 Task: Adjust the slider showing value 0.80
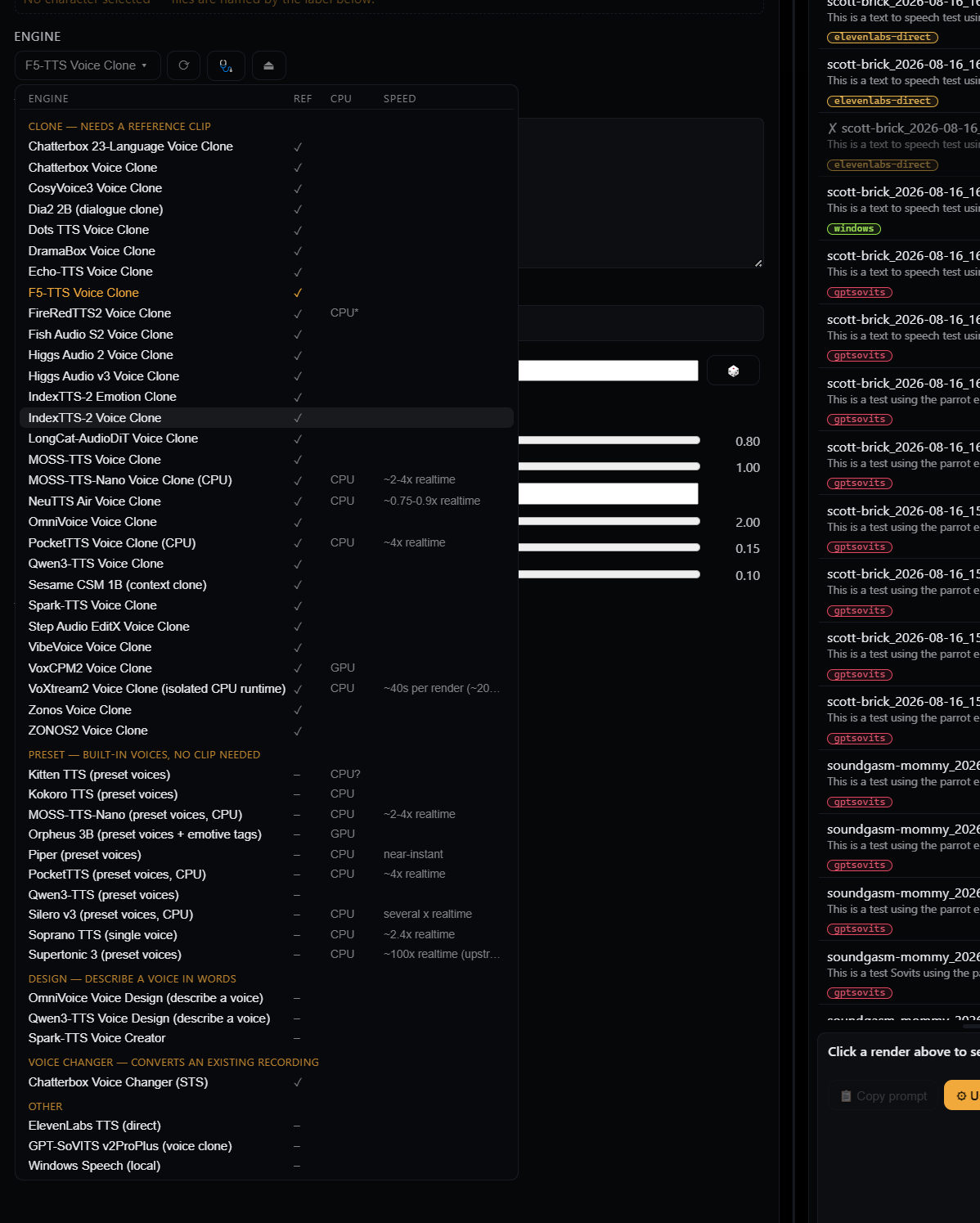point(609,440)
